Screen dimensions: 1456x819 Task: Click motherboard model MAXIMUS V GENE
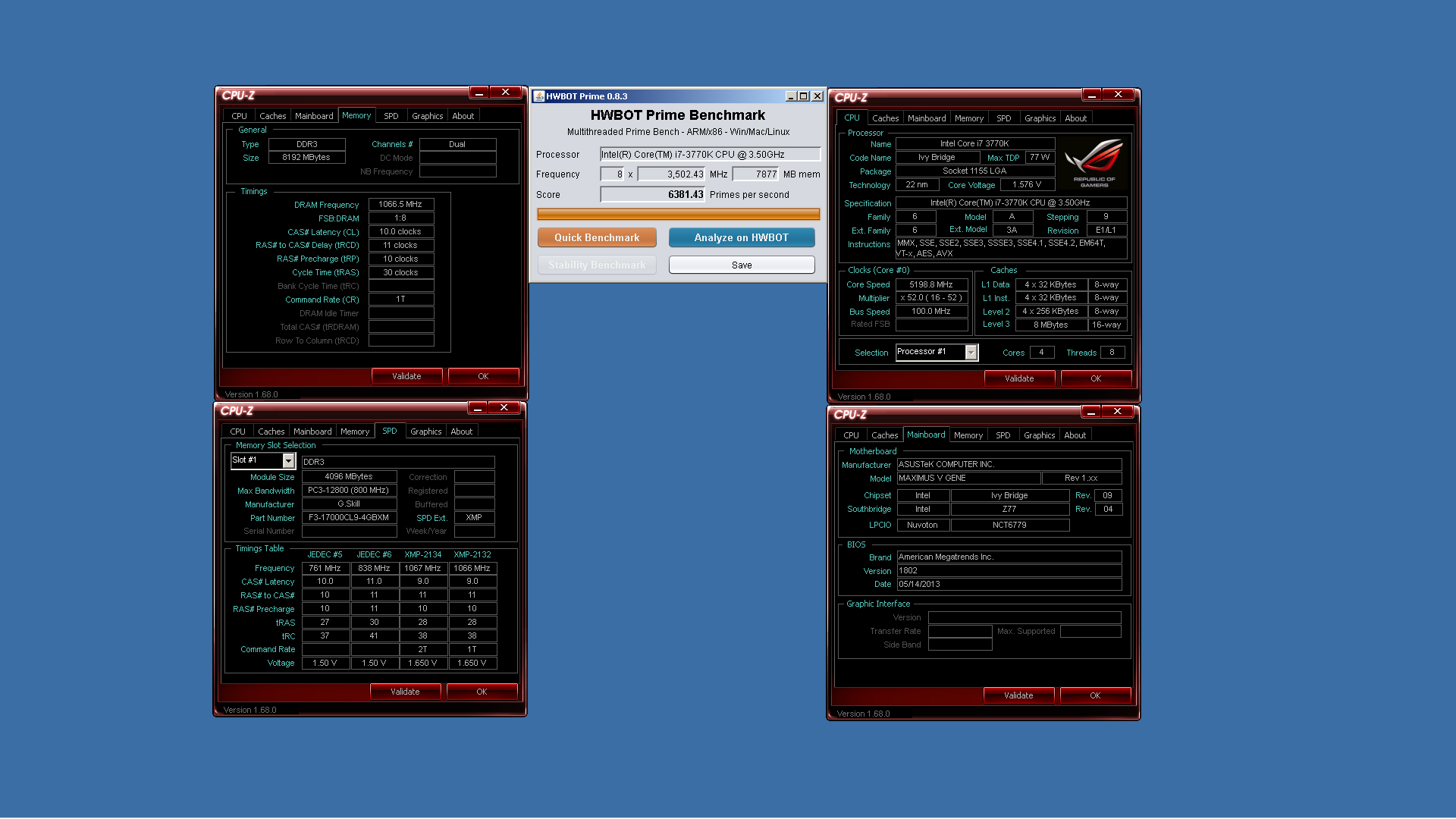(x=968, y=479)
